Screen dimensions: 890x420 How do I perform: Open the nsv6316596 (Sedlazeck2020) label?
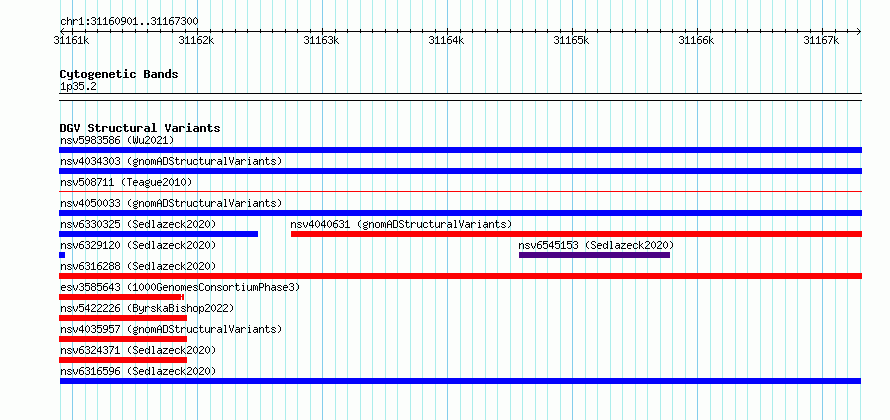(138, 371)
